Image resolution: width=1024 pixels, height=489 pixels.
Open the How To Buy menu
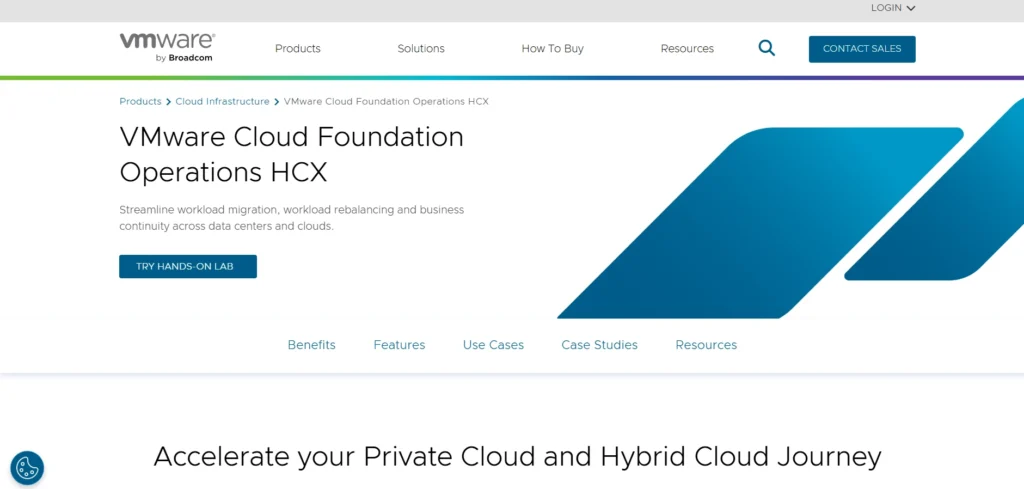pyautogui.click(x=552, y=48)
